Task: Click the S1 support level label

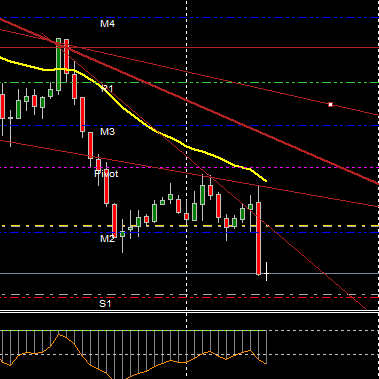Action: [x=105, y=303]
